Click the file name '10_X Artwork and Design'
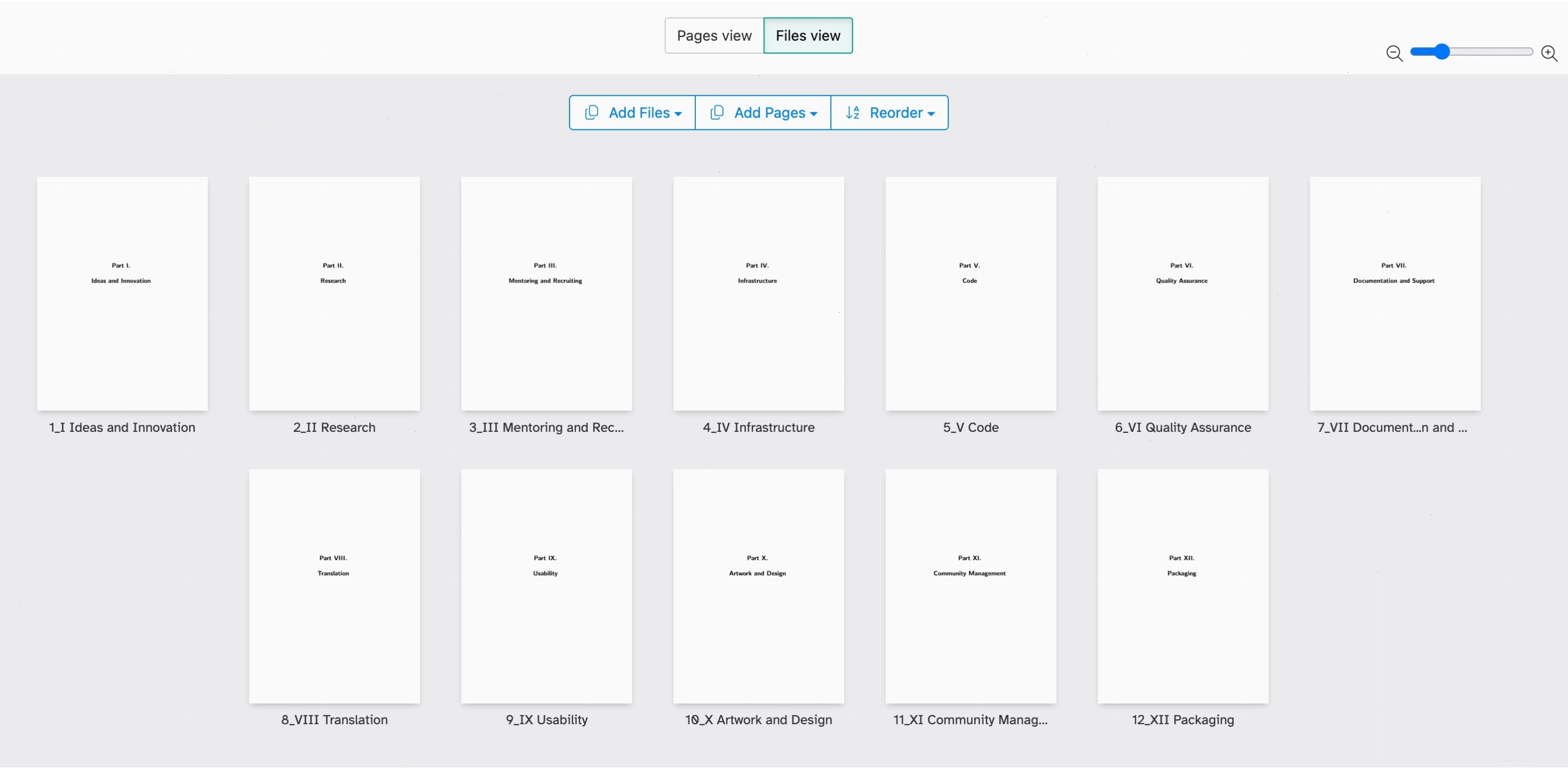The width and height of the screenshot is (1568, 769). tap(758, 720)
